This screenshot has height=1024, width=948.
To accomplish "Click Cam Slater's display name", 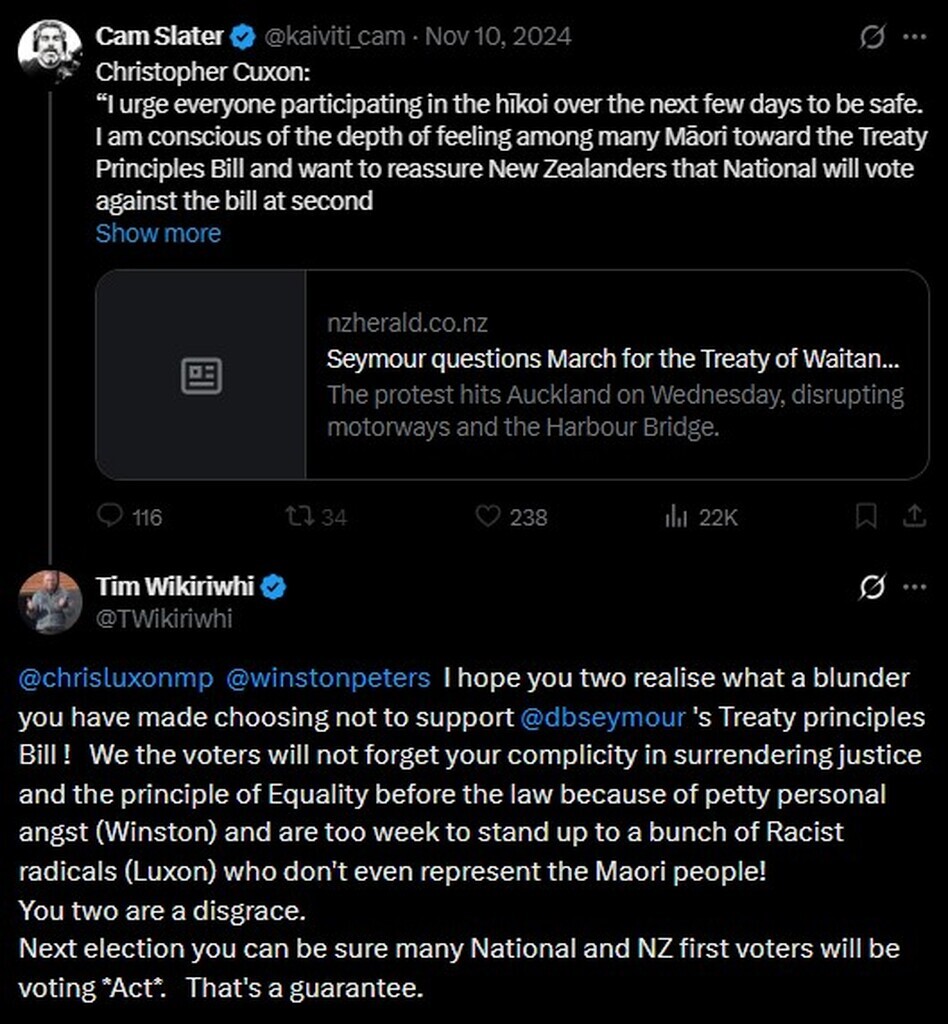I will point(159,37).
